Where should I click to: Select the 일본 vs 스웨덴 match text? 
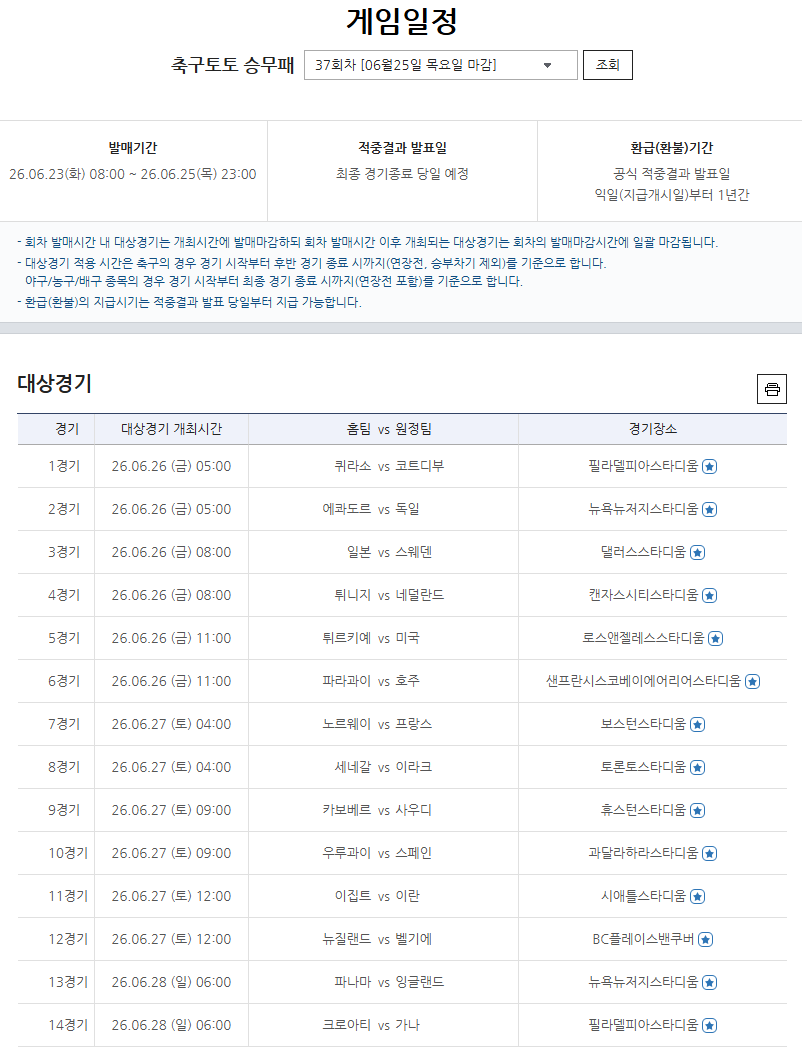point(389,552)
